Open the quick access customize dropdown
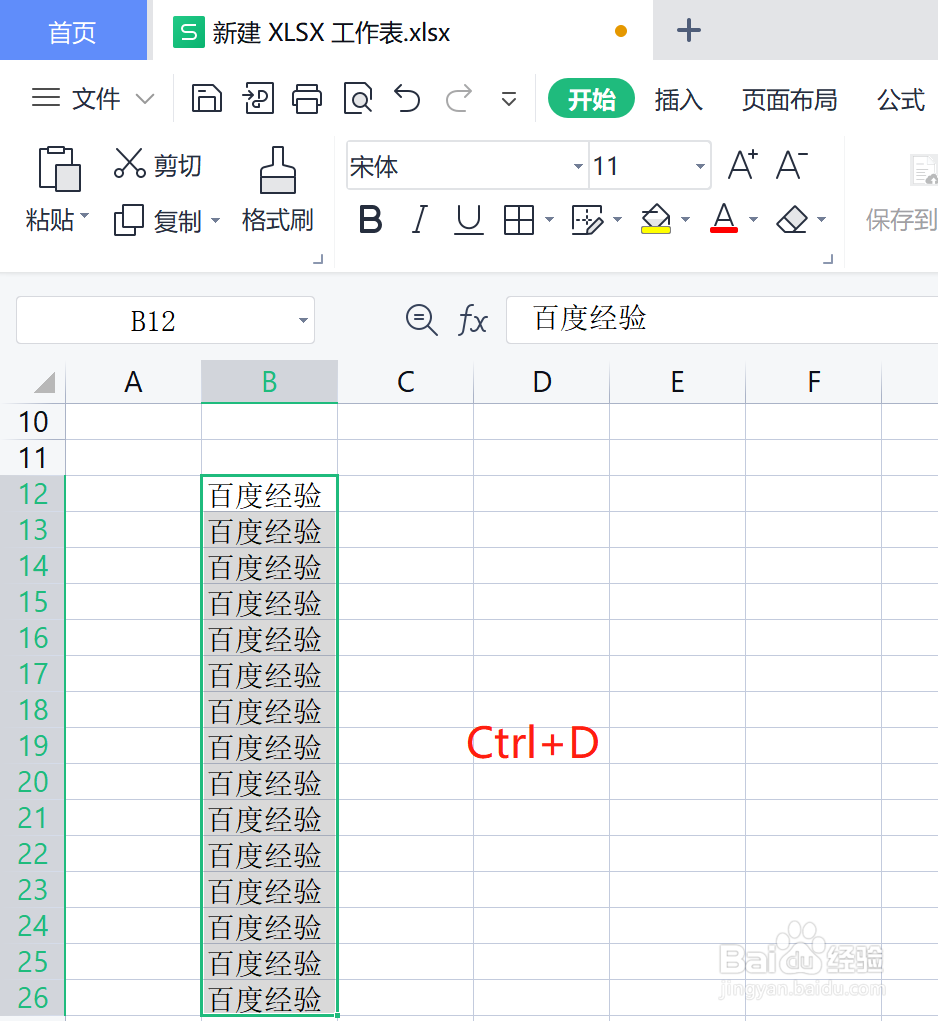 click(509, 100)
